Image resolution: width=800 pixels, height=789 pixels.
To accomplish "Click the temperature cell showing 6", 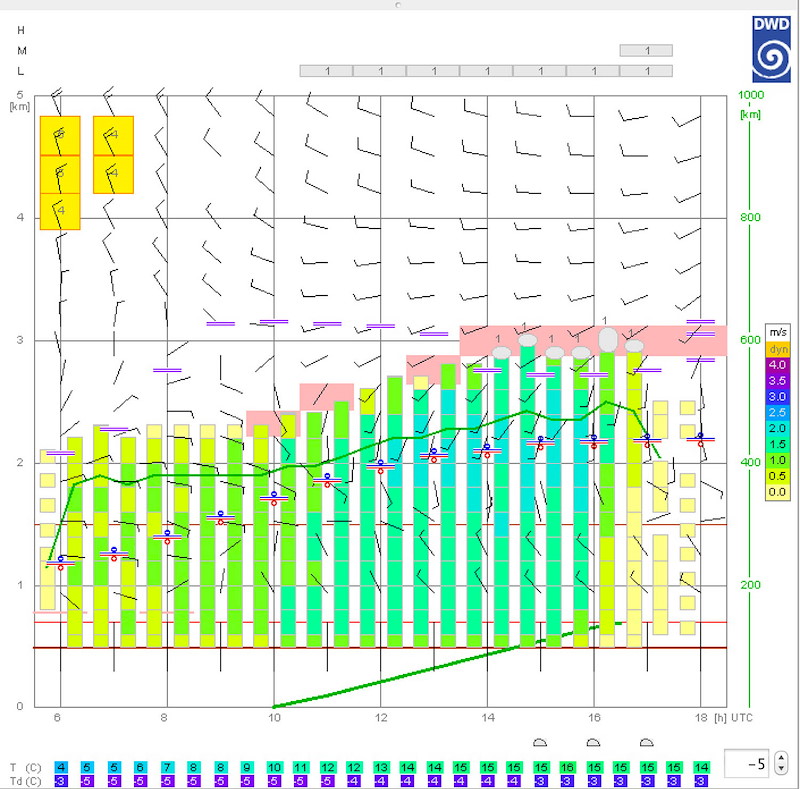I will tap(140, 767).
